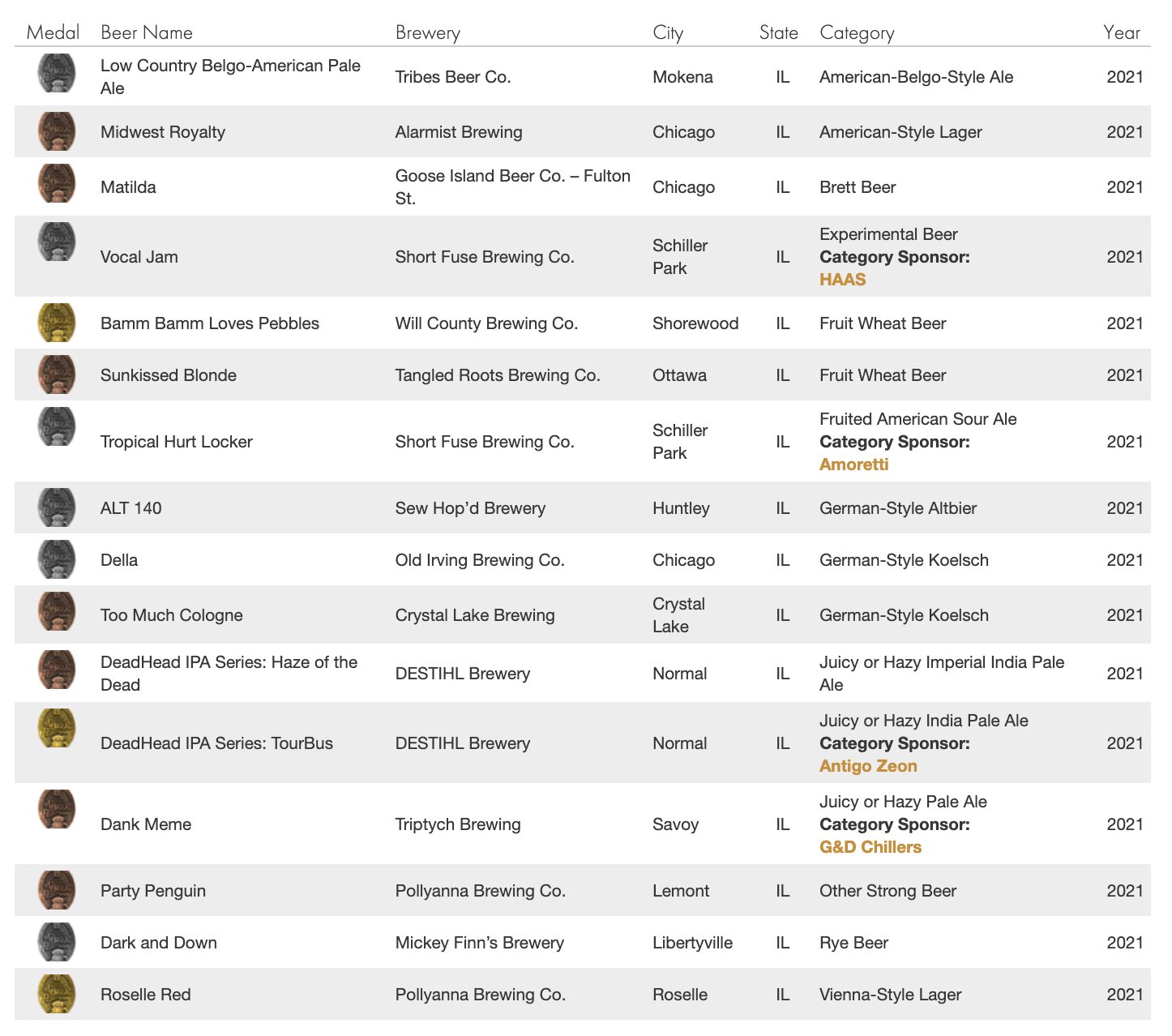Click the silver medal icon next to Dark and Down

57,942
